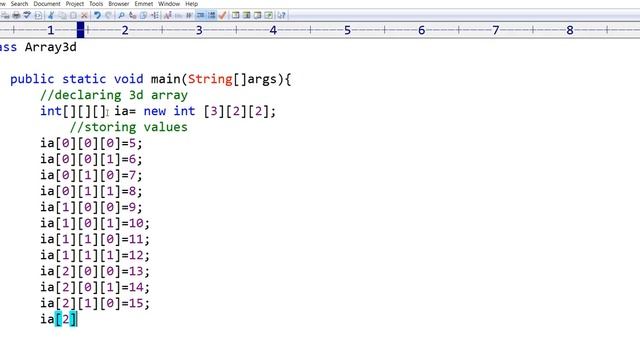Click the line 'ia[1][1][0]=11;'
Viewport: 640px width, 360px height.
tap(95, 239)
